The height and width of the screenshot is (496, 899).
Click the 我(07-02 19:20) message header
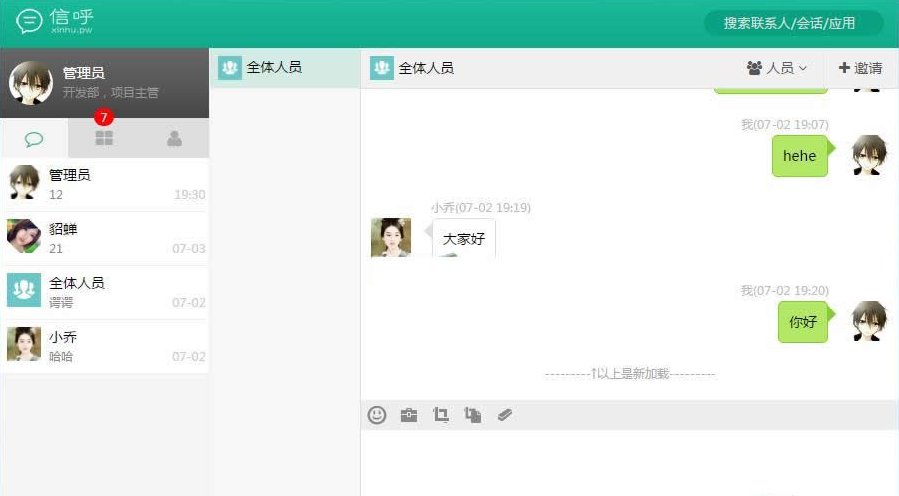point(784,291)
